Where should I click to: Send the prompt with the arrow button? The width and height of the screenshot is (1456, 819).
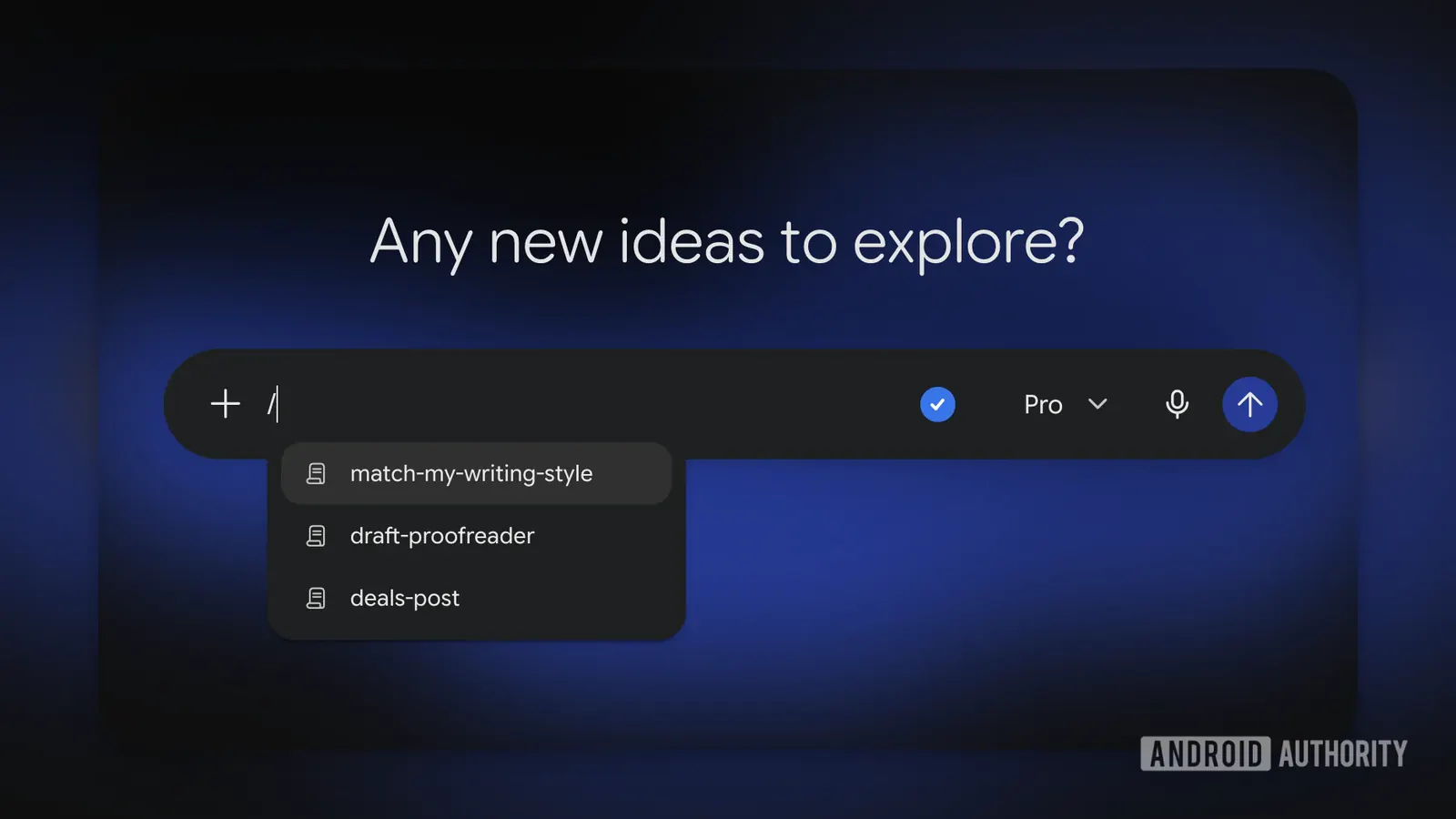tap(1249, 404)
